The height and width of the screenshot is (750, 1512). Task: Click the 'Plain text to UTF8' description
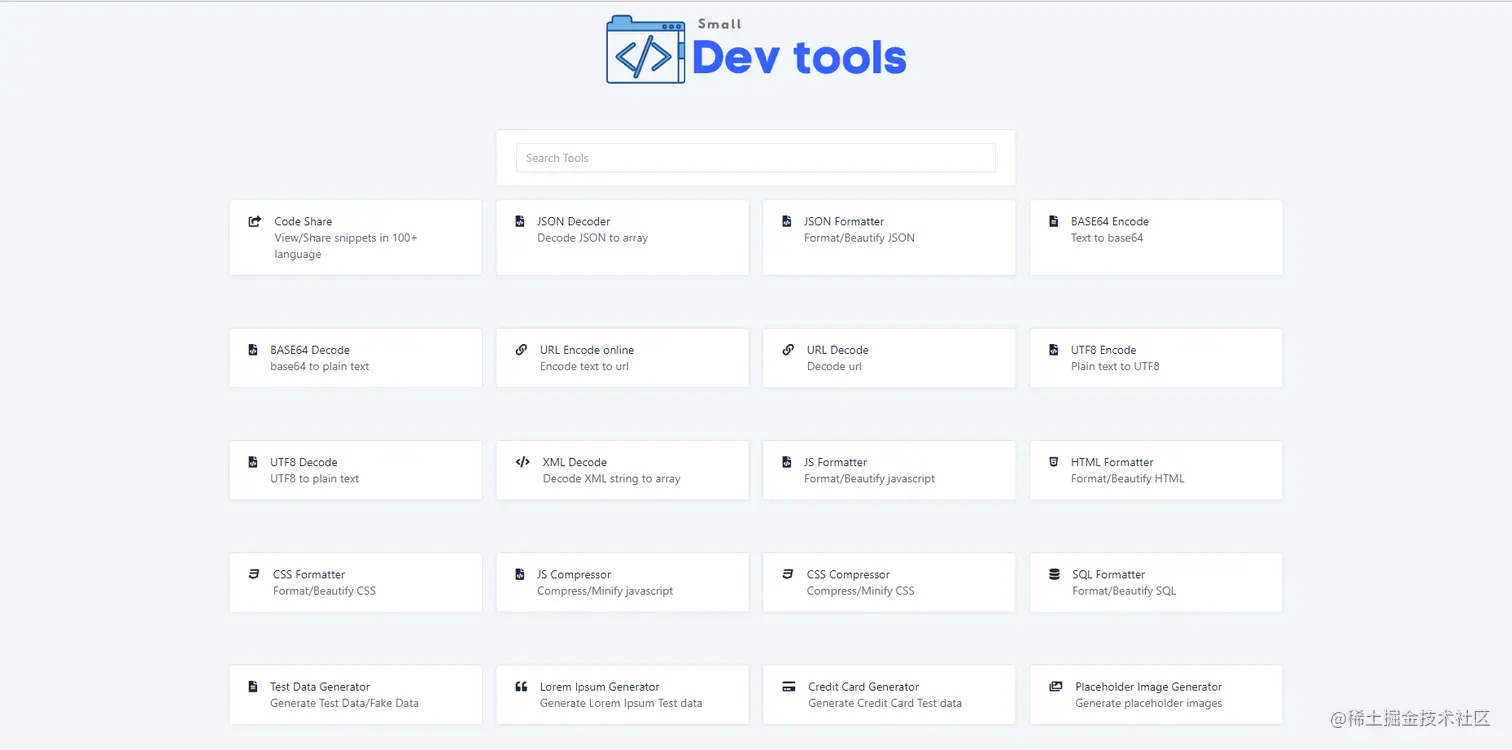click(x=1115, y=367)
